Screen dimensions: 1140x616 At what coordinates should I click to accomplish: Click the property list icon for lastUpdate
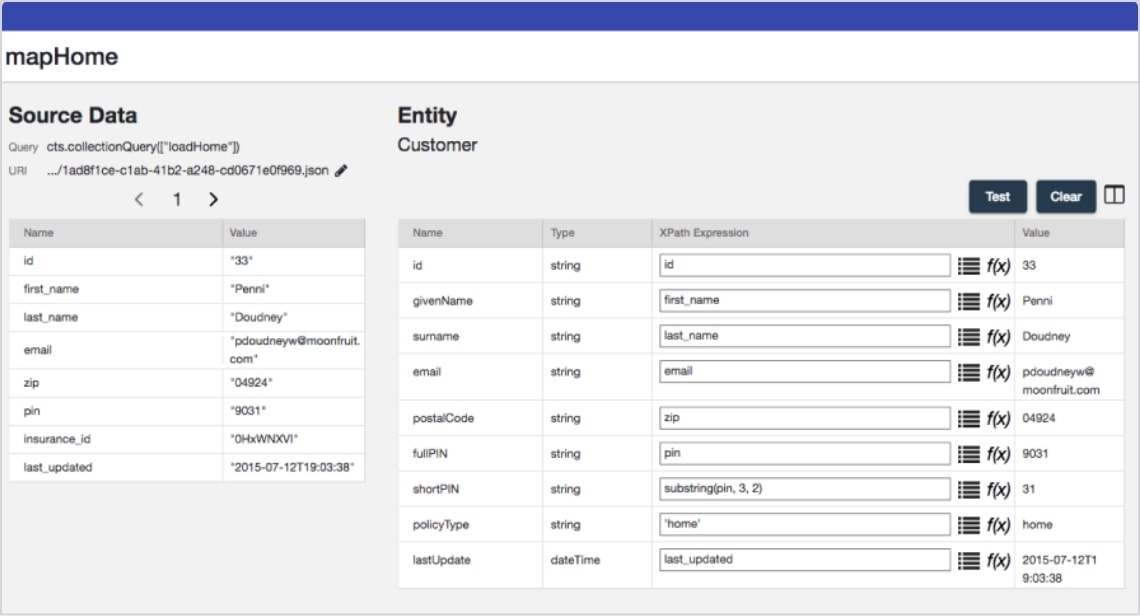click(x=968, y=561)
